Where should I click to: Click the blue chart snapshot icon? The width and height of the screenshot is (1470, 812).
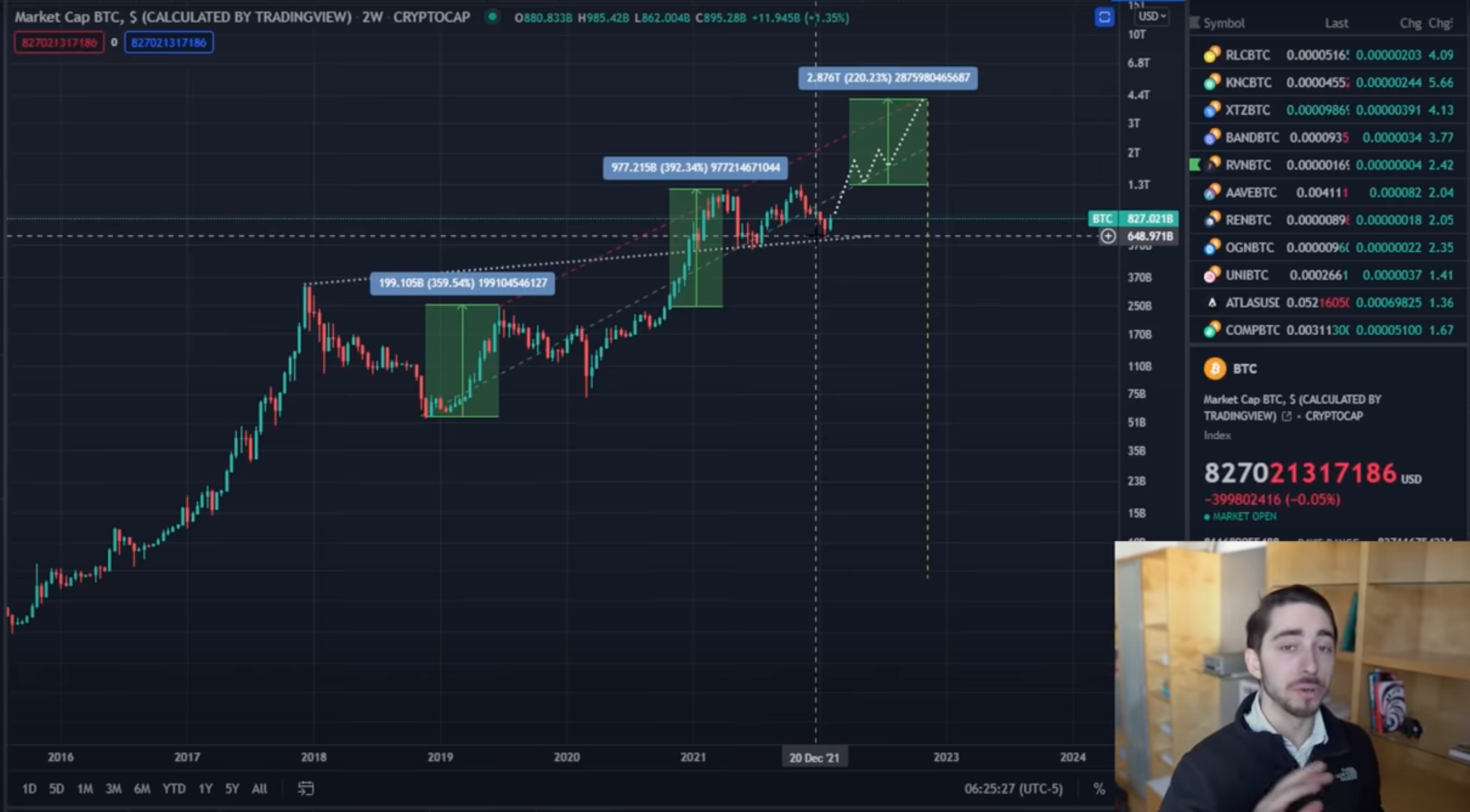[x=1105, y=18]
